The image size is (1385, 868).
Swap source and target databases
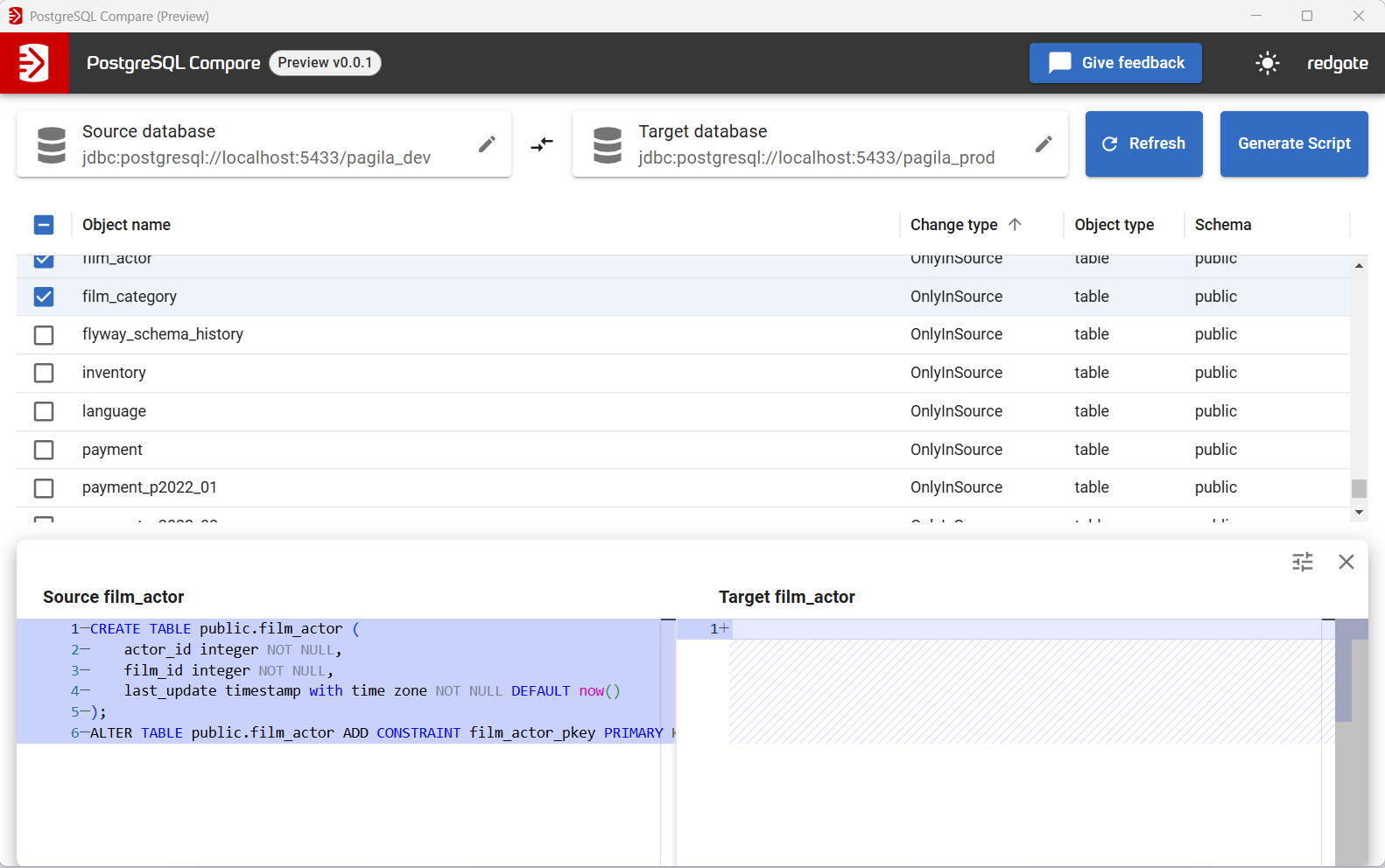(542, 144)
